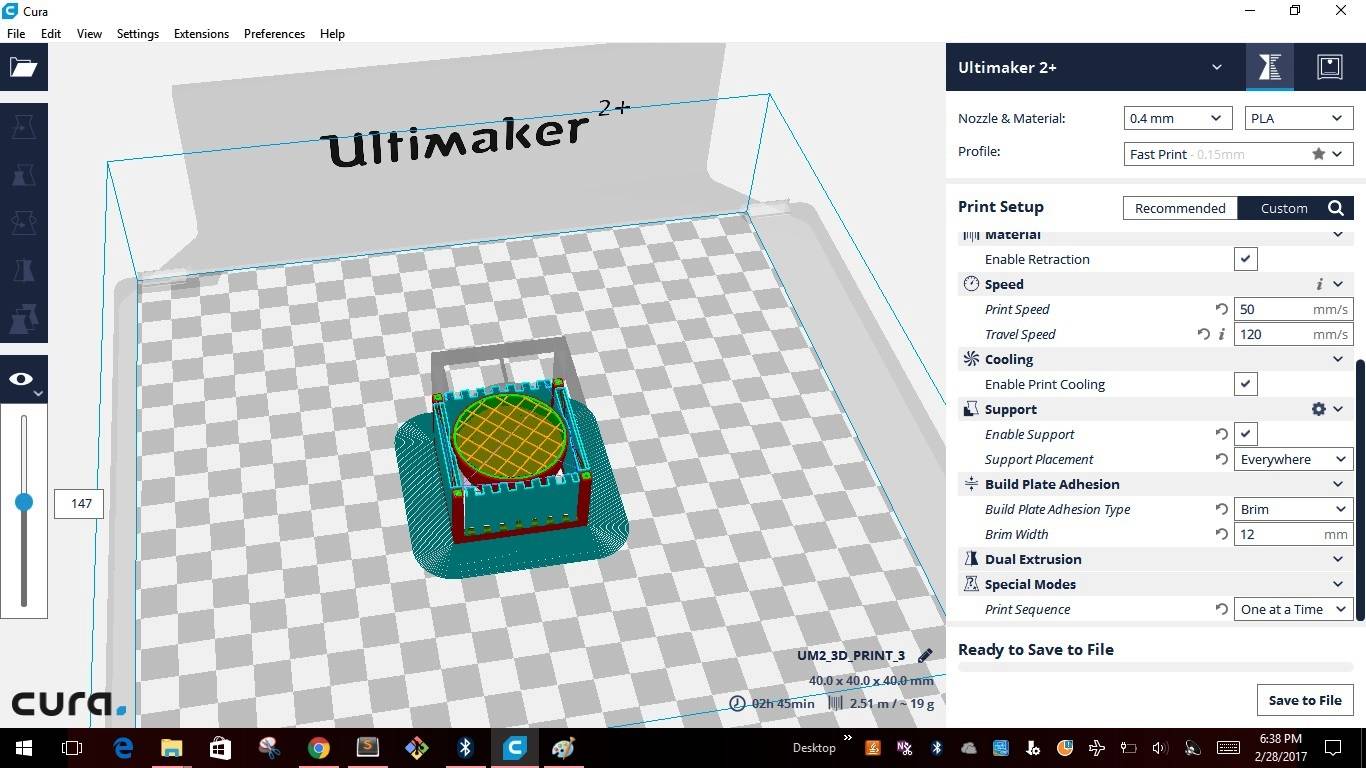Reset Travel Speed to its default value
The image size is (1366, 768).
coord(1203,335)
